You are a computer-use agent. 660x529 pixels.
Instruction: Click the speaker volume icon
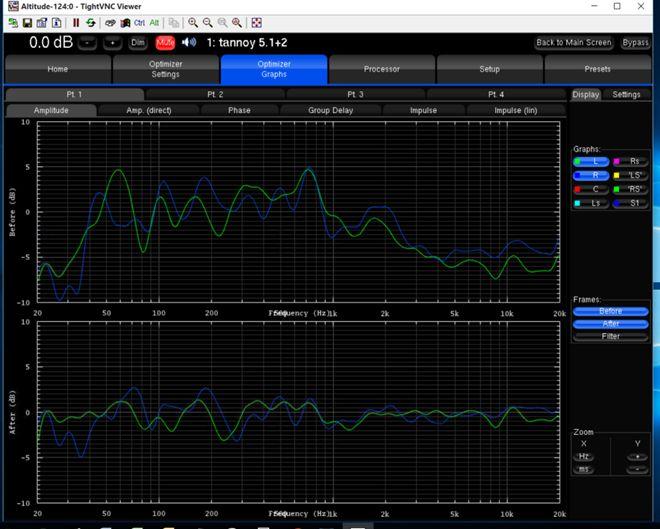(189, 43)
